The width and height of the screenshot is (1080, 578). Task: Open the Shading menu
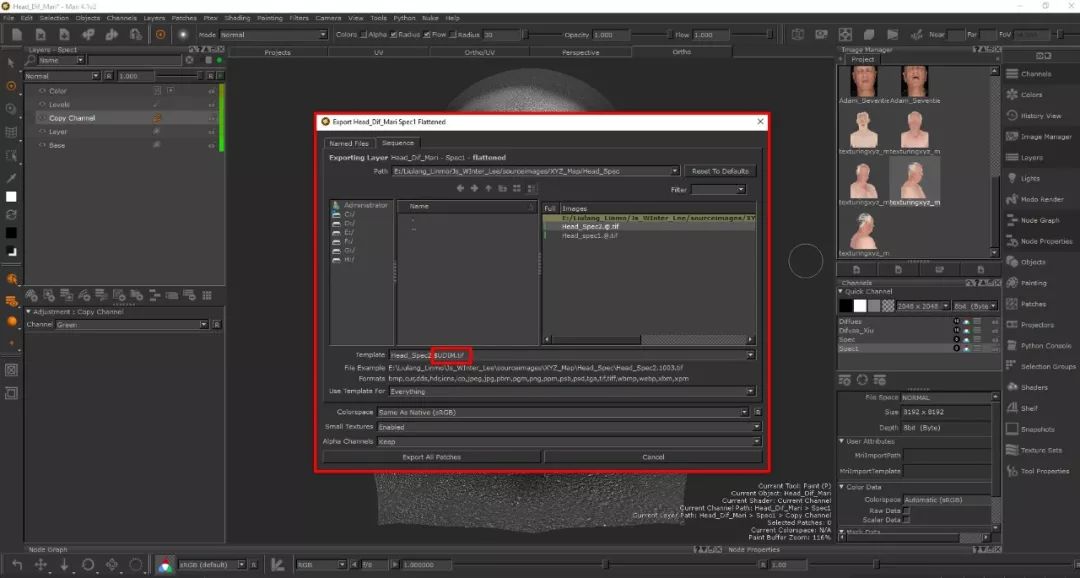pyautogui.click(x=237, y=18)
